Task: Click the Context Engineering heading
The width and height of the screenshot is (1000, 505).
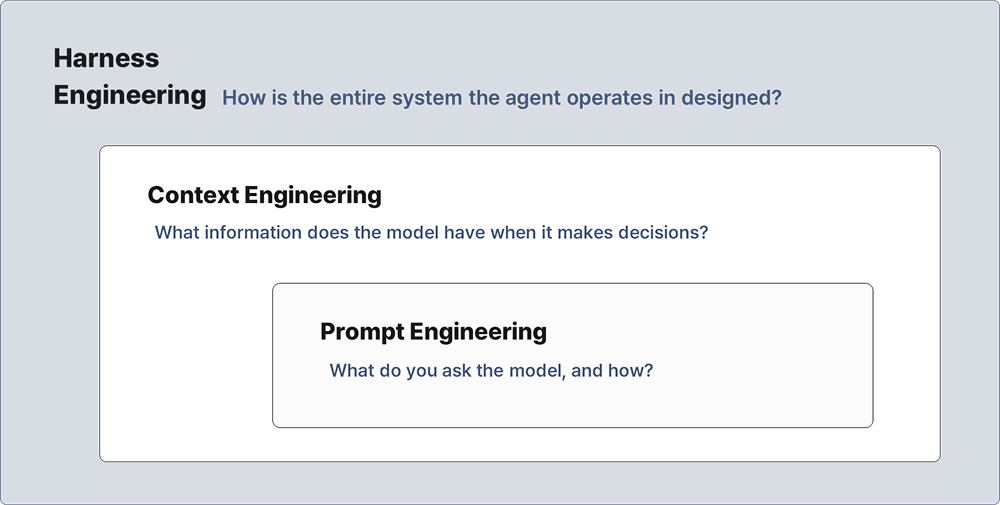Action: click(x=265, y=195)
